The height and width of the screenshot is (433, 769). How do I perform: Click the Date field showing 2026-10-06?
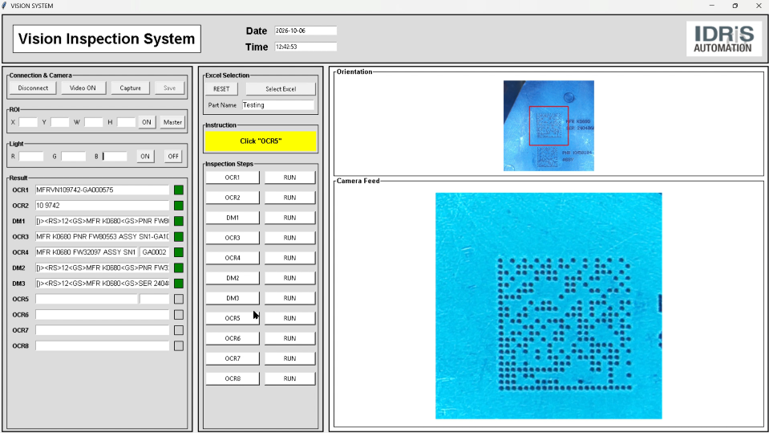click(306, 30)
